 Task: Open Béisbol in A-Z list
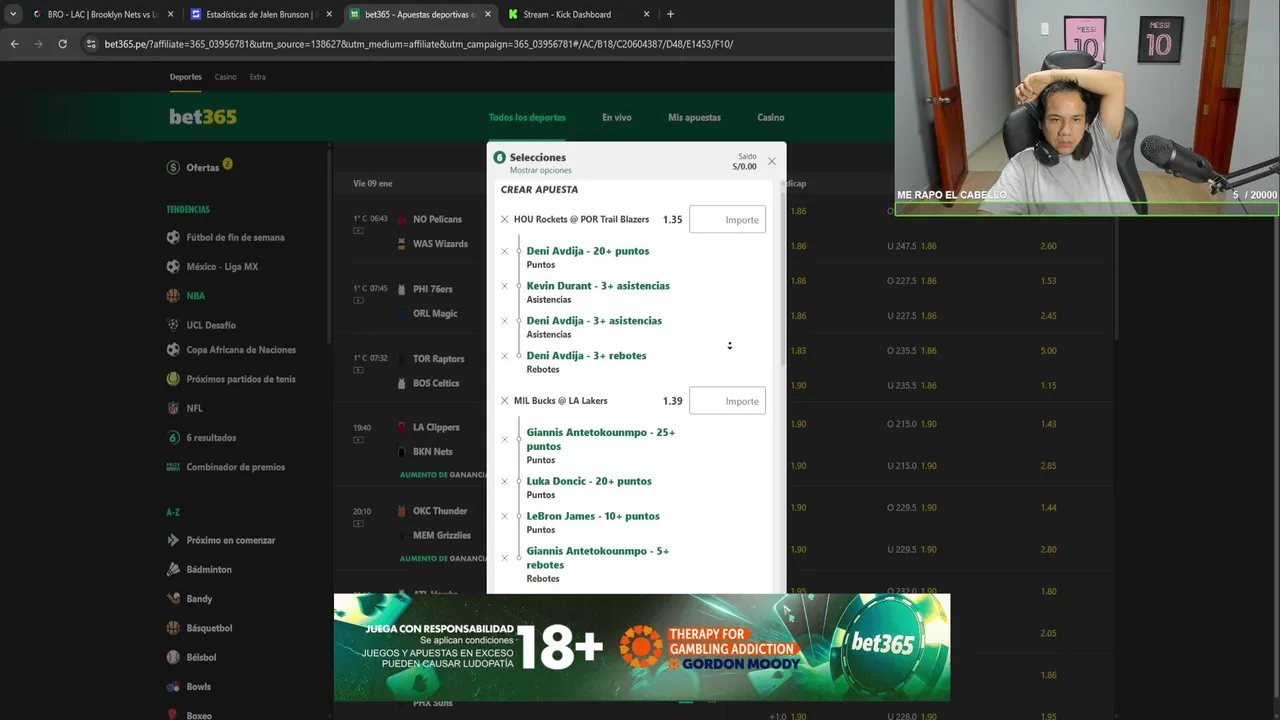[x=201, y=657]
